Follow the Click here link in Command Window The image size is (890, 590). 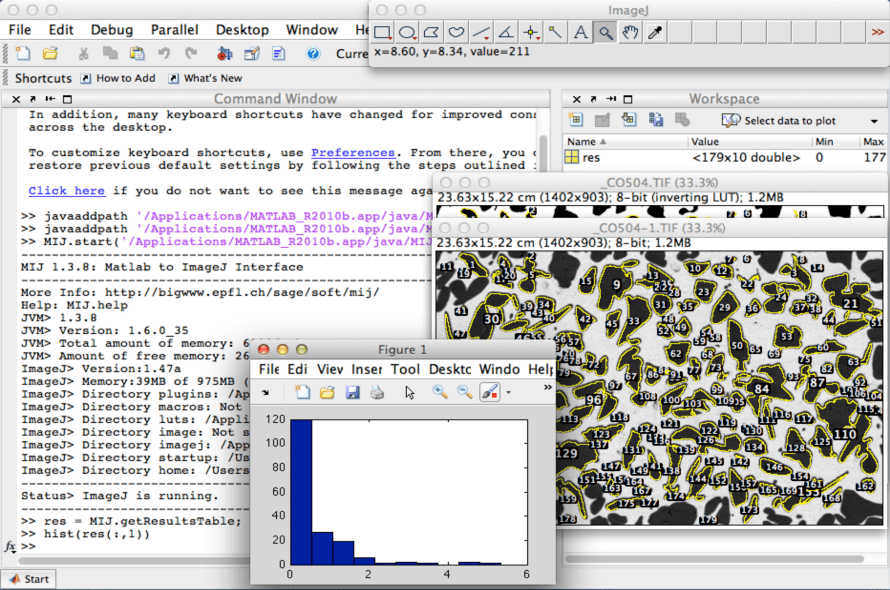pos(66,190)
